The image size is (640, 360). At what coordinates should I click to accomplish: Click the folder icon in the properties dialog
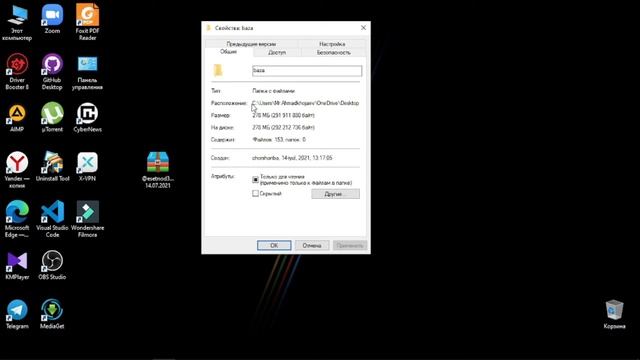218,70
